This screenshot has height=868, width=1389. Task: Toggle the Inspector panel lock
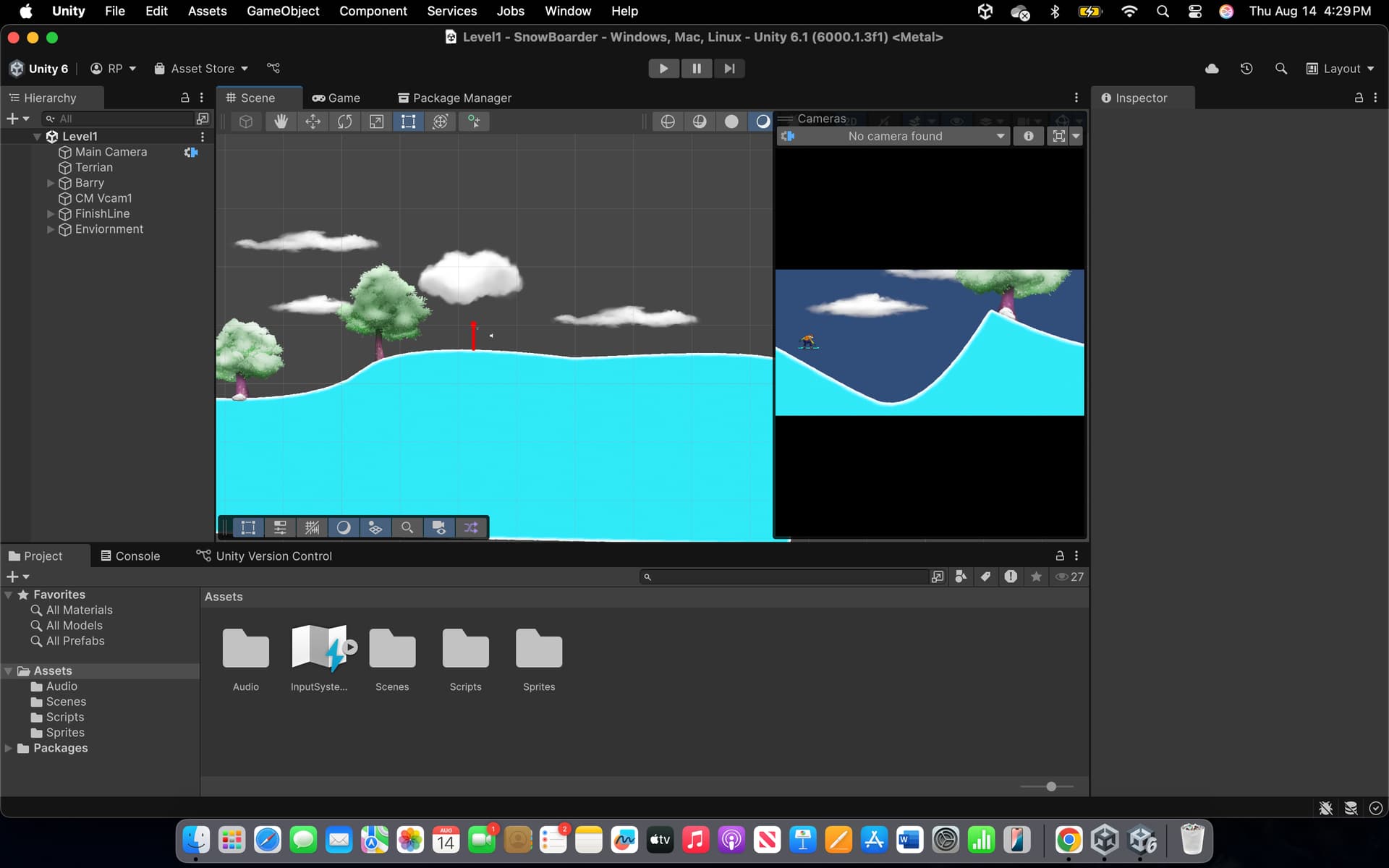[1359, 98]
